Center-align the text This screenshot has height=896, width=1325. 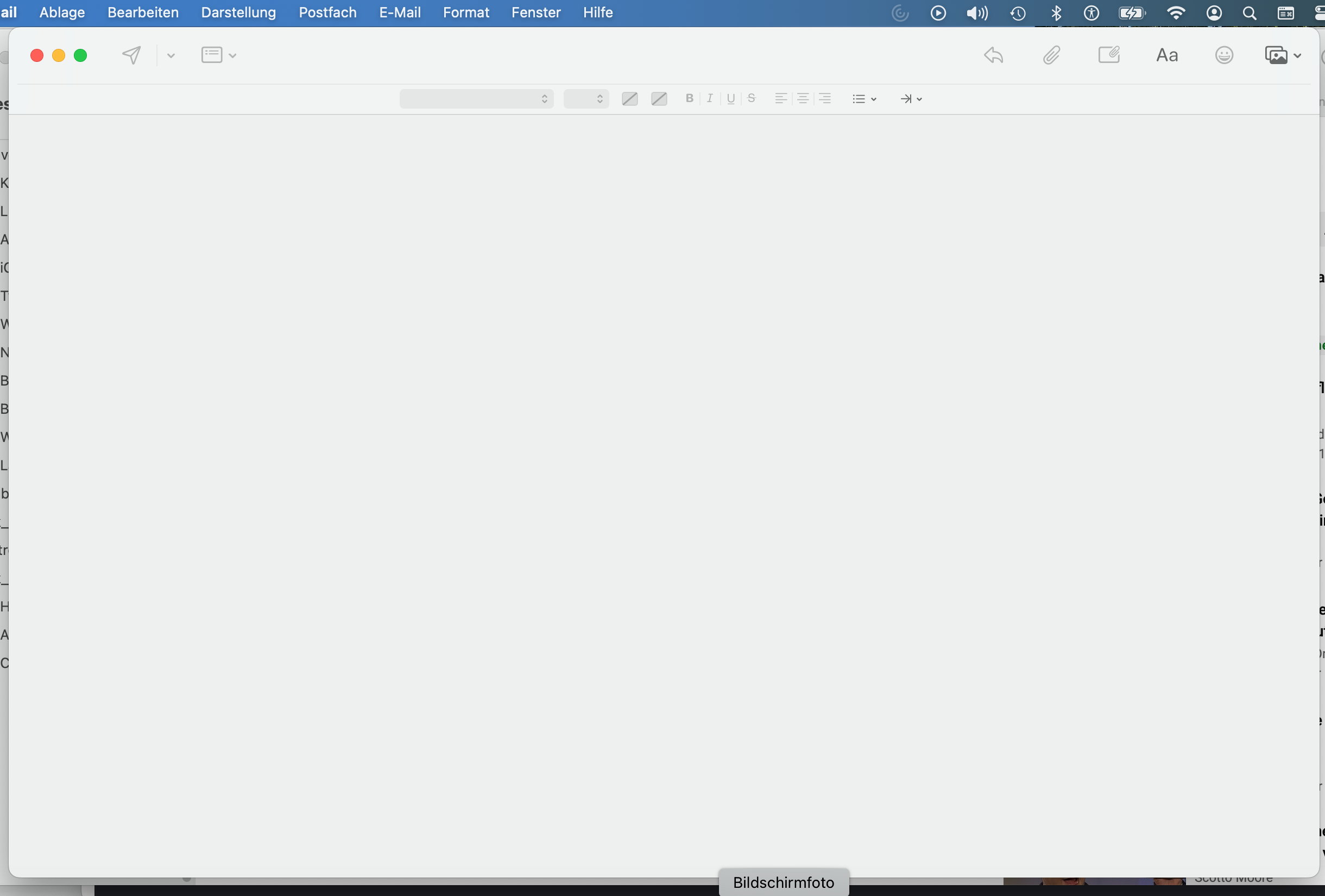[x=803, y=99]
